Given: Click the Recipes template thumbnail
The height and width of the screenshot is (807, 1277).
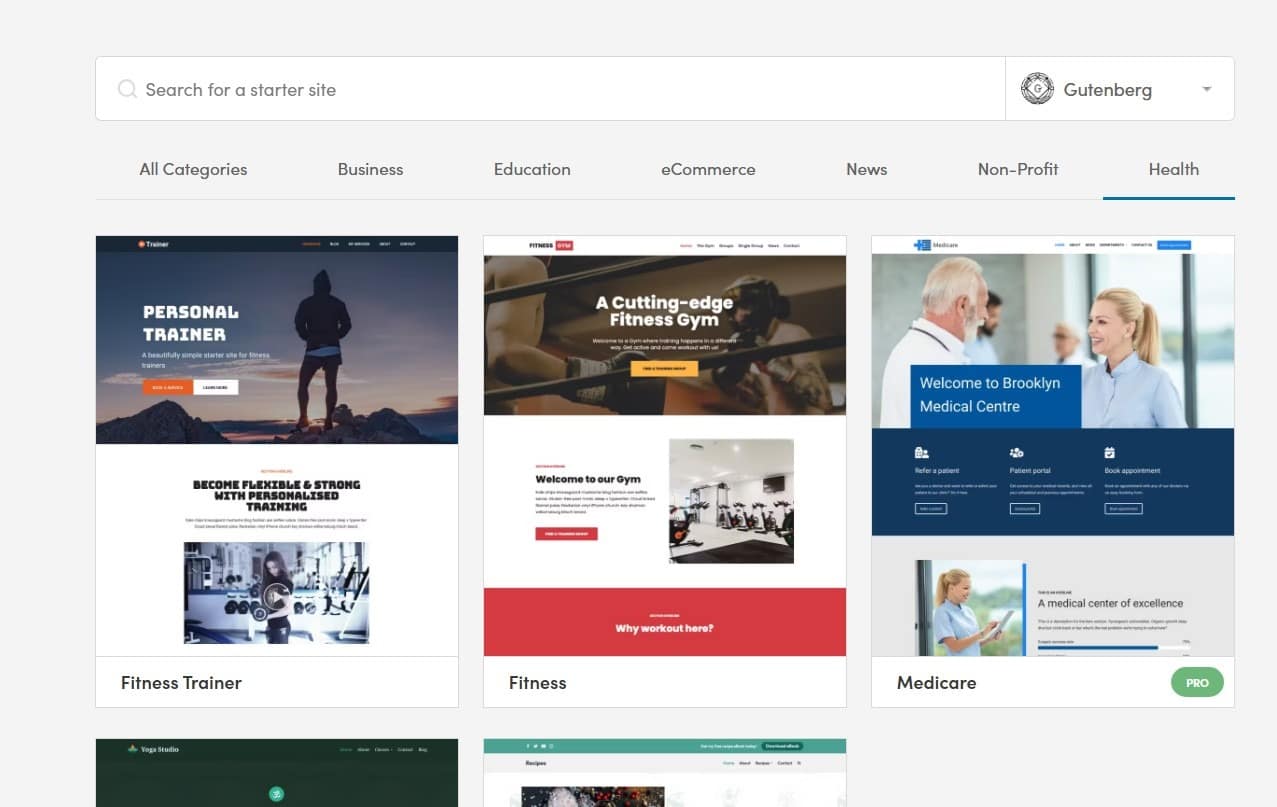Looking at the screenshot, I should pos(664,772).
